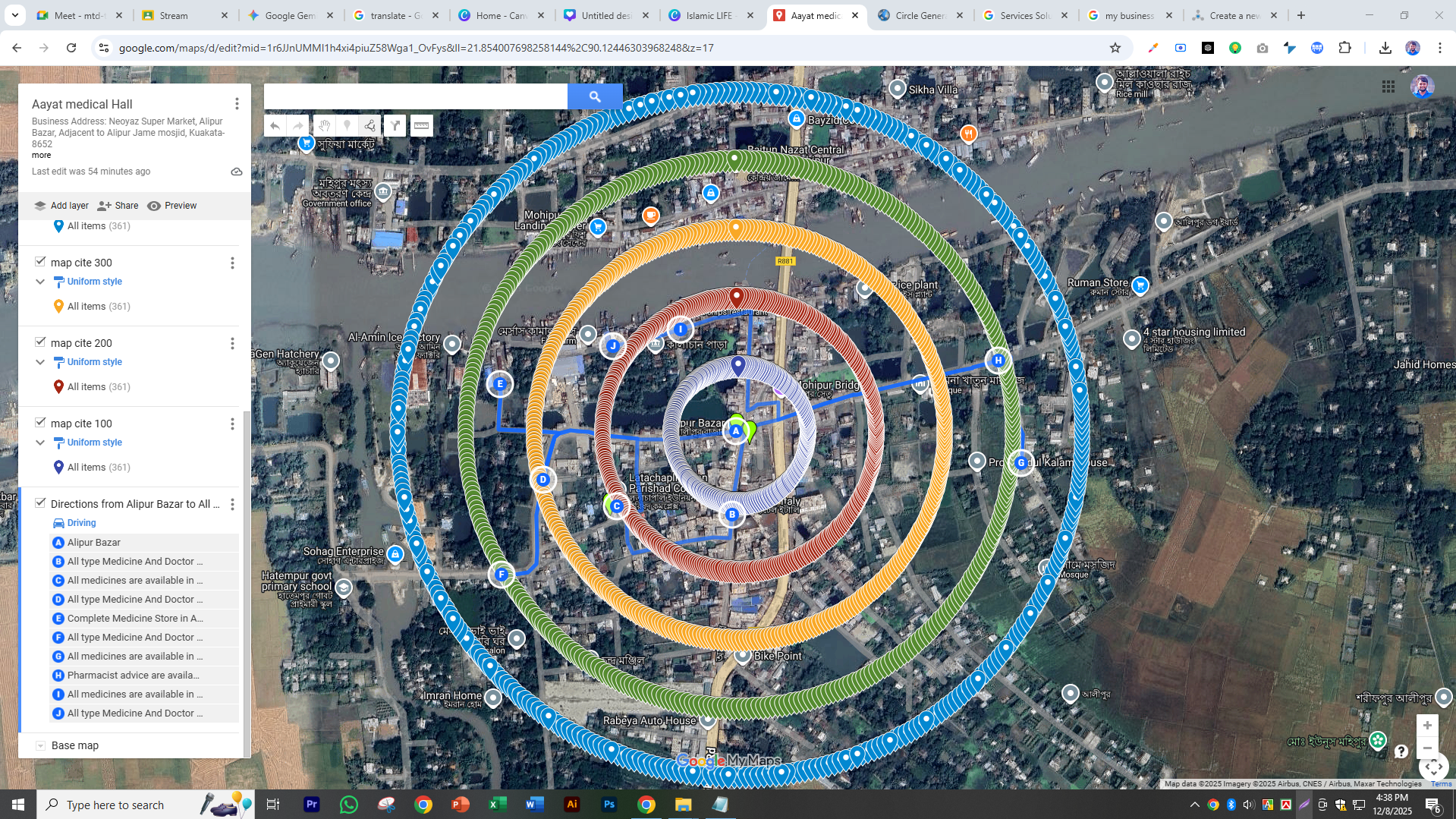Click the cloud save status icon
This screenshot has height=819, width=1456.
pyautogui.click(x=236, y=172)
